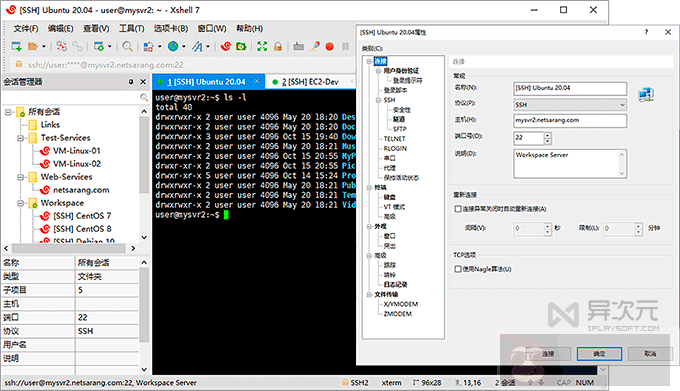Collapse the top connection node in category tree
This screenshot has height=391, width=680.
[x=369, y=62]
